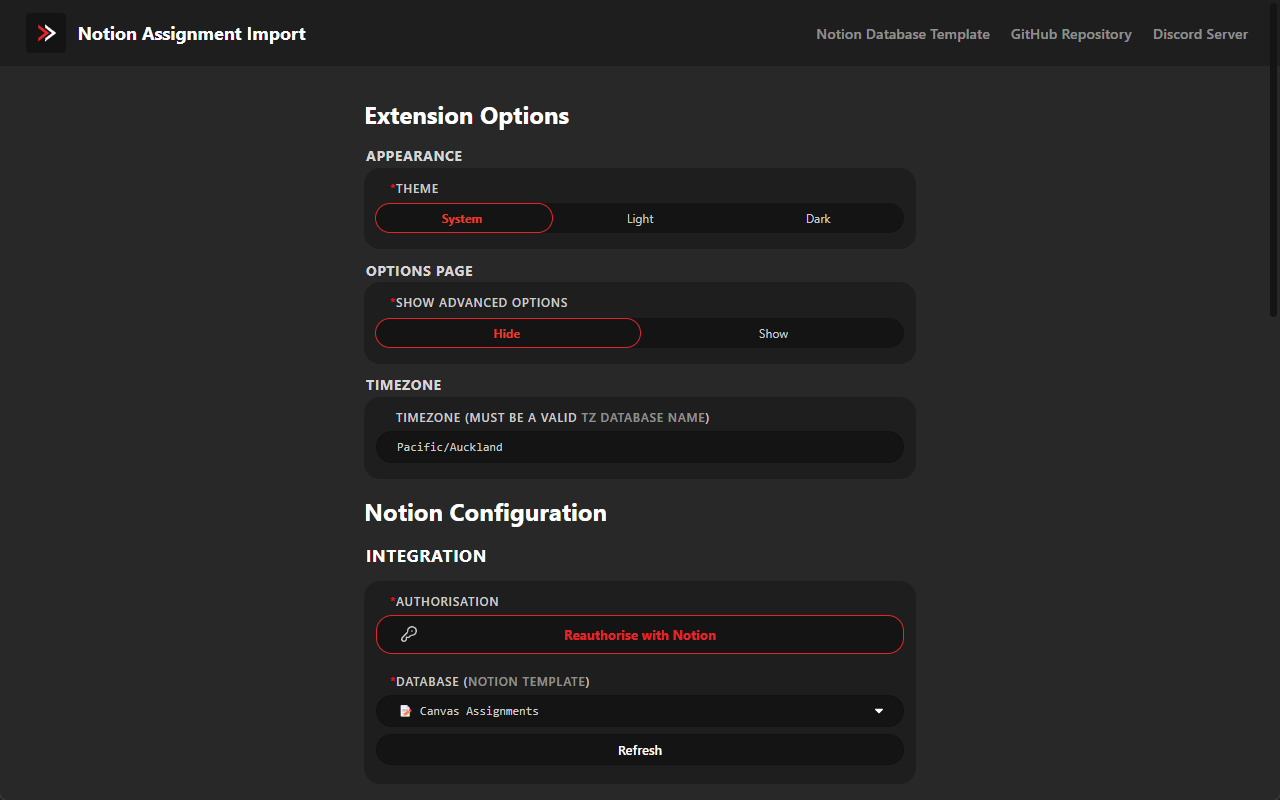Refresh the database list

coord(640,749)
